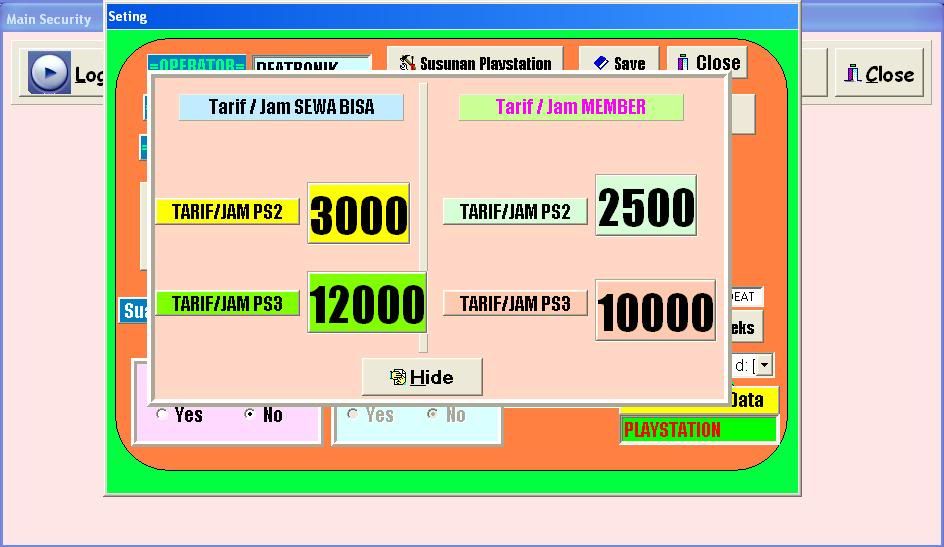Click the member PS2 2500 rate field
Viewport: 944px width, 547px height.
pyautogui.click(x=645, y=206)
